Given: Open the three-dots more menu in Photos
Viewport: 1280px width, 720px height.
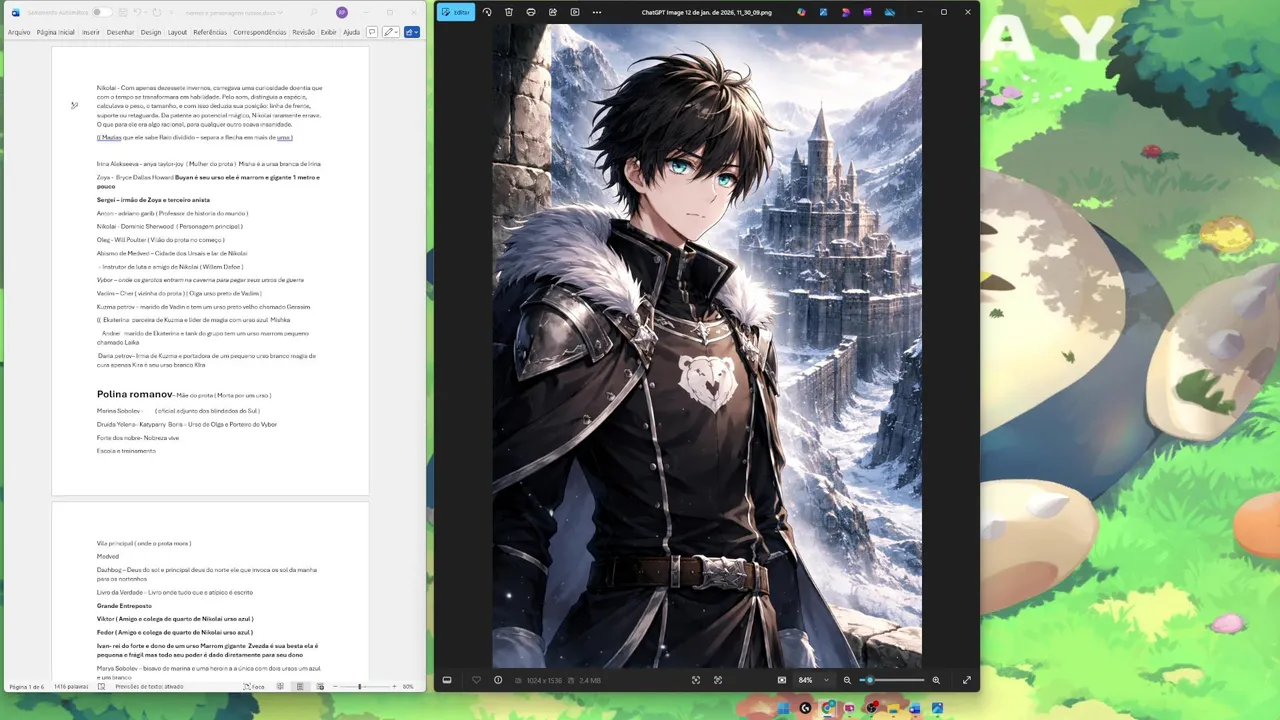Looking at the screenshot, I should (x=597, y=12).
